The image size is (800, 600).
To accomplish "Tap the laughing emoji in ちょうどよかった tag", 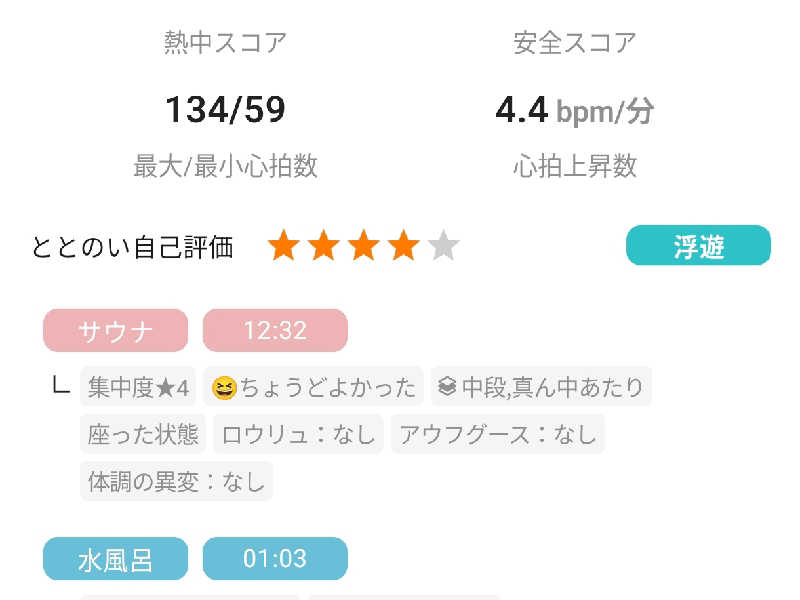I will [224, 388].
